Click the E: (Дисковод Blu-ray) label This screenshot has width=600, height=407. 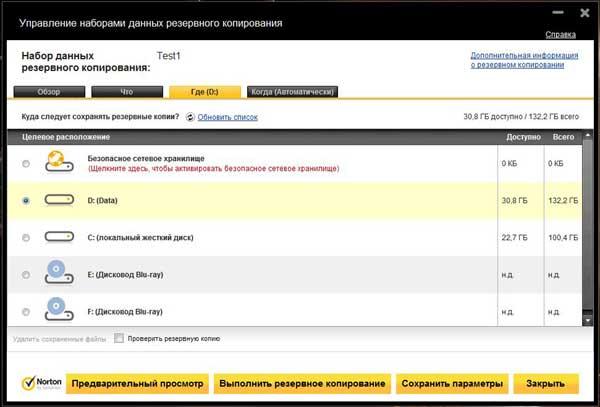tap(126, 275)
